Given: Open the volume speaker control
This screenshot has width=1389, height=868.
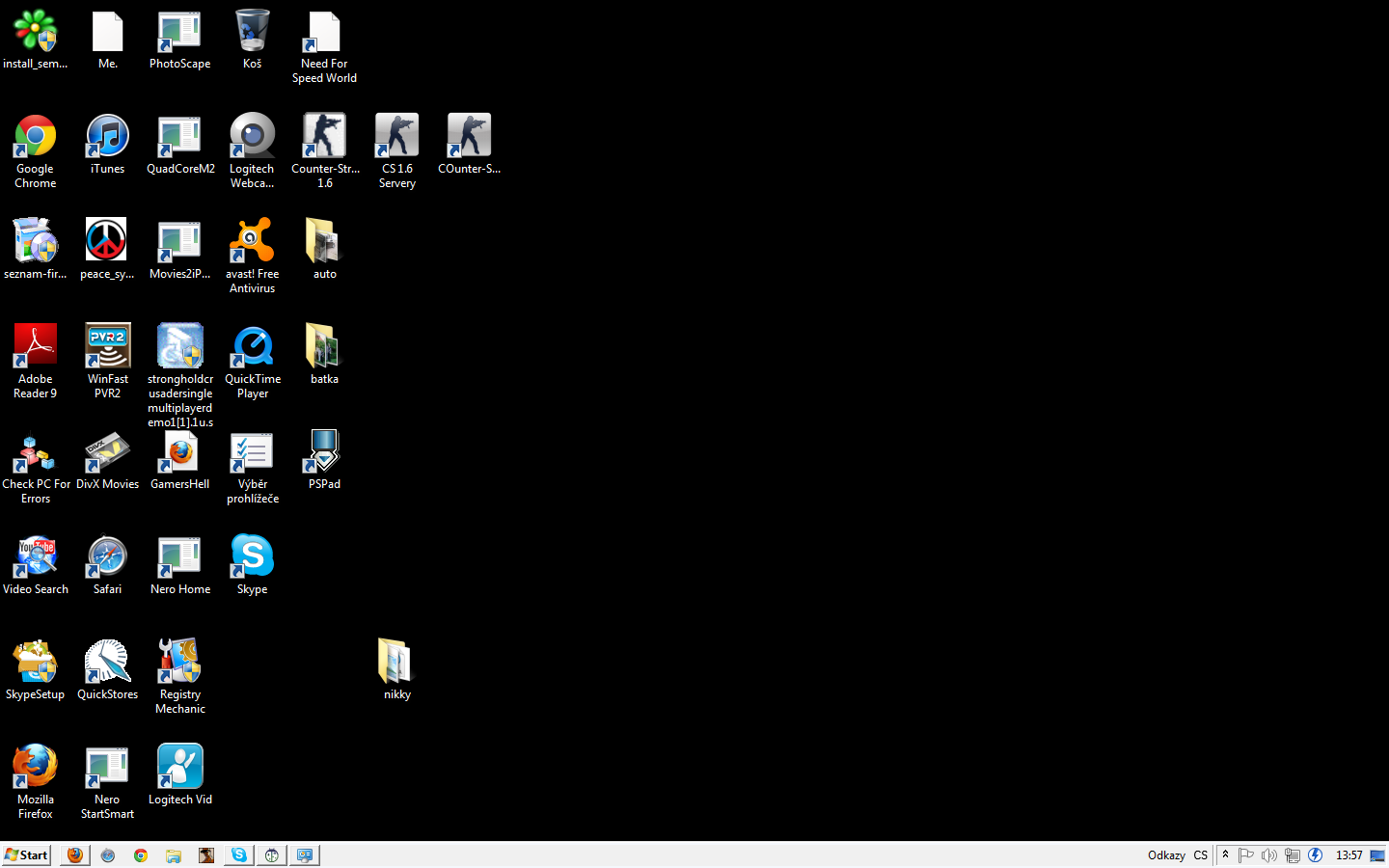Looking at the screenshot, I should [1269, 854].
